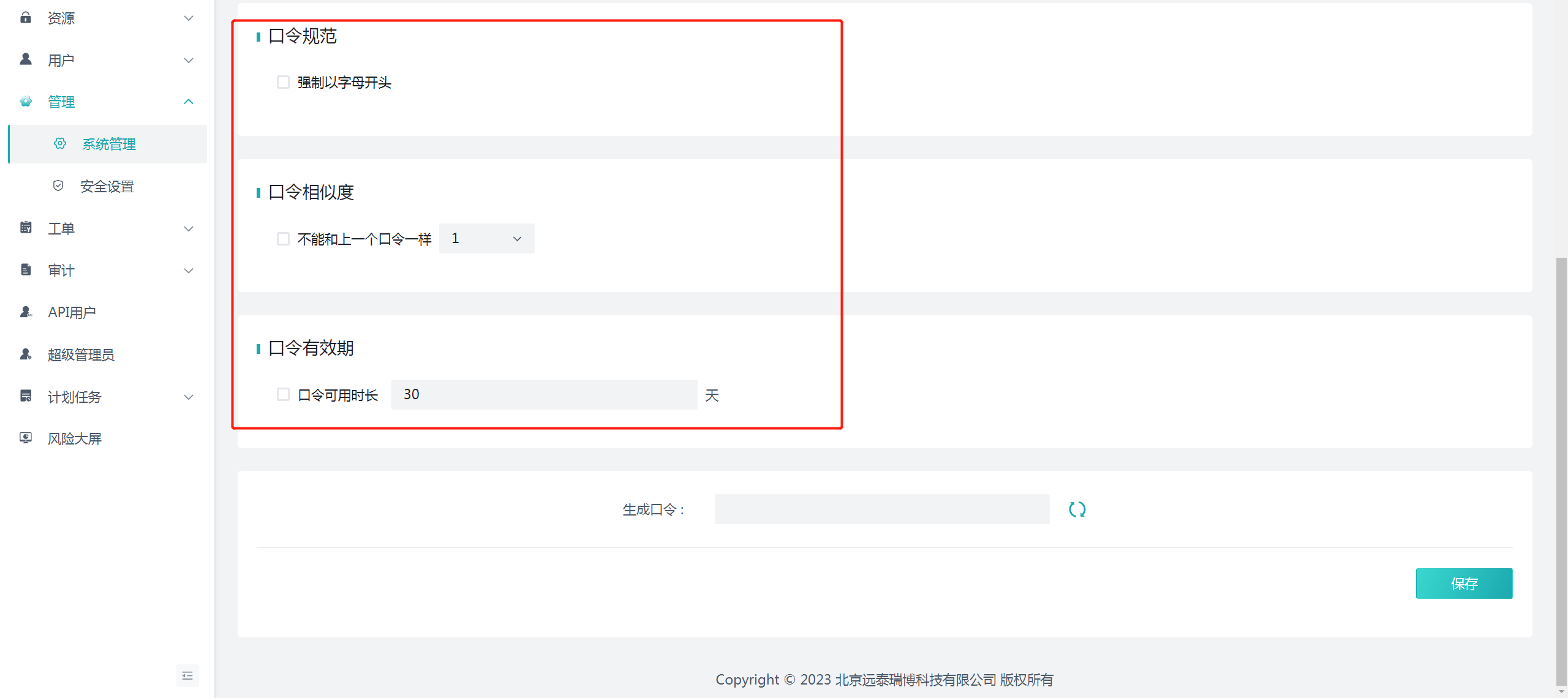
Task: Click the document icon beside 审计
Action: [26, 270]
